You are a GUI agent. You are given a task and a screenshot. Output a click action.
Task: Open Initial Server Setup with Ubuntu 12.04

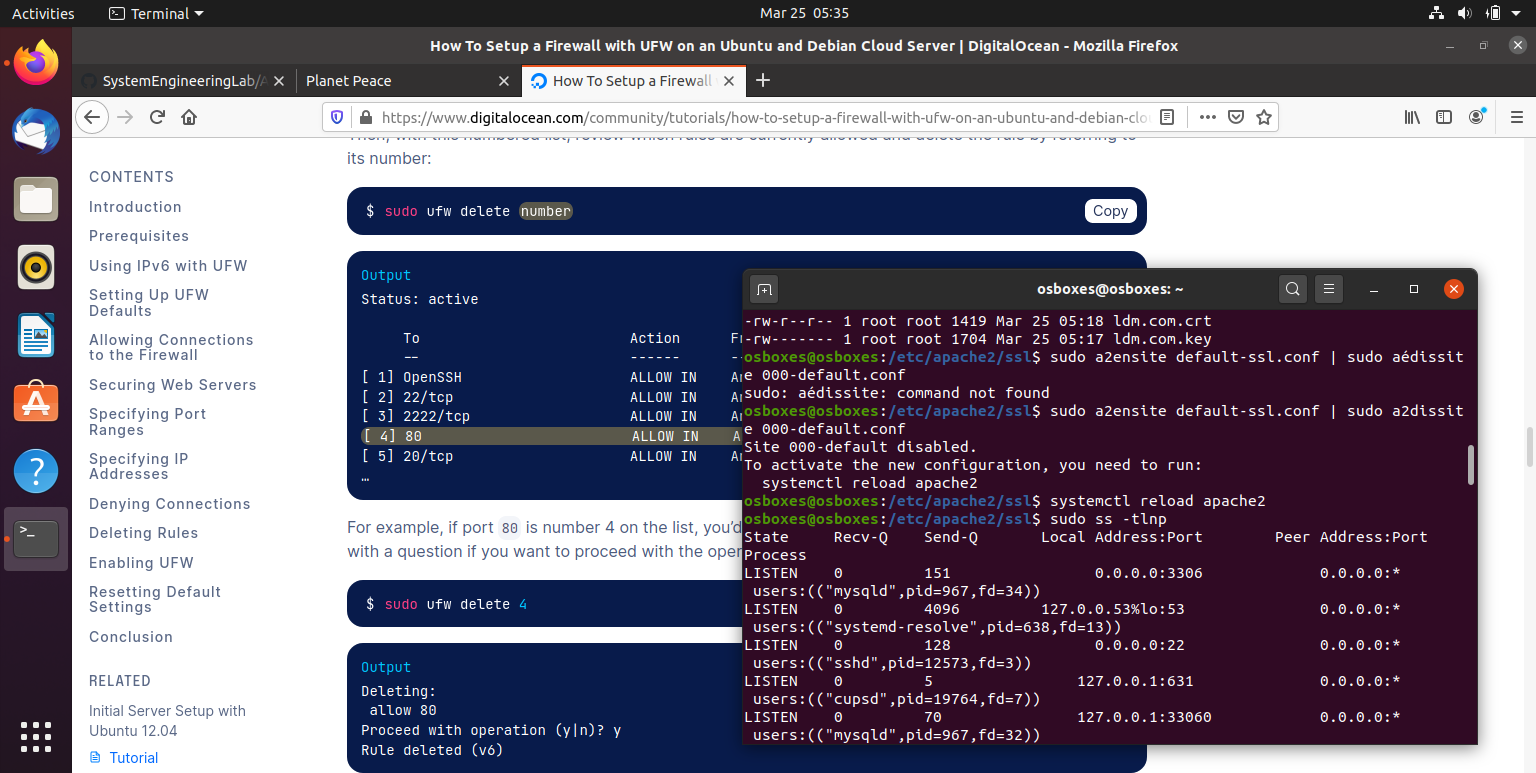(167, 721)
